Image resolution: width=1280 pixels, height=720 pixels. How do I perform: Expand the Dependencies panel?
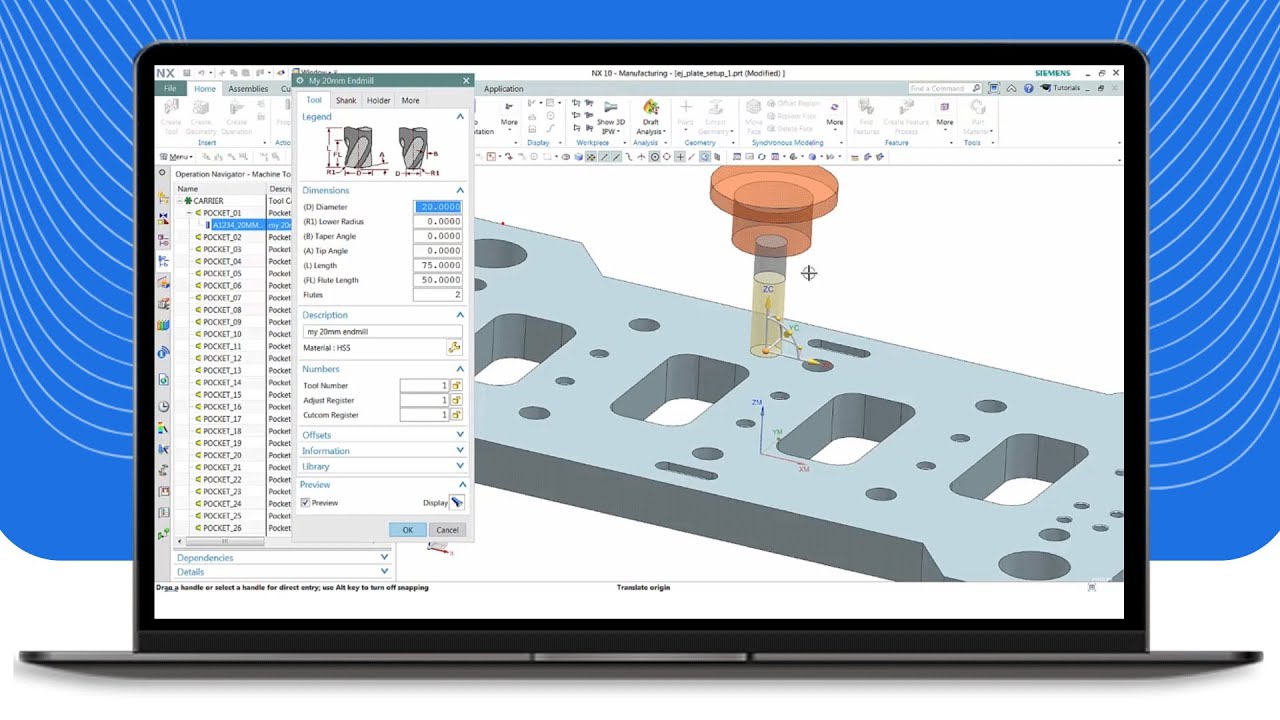pos(384,557)
